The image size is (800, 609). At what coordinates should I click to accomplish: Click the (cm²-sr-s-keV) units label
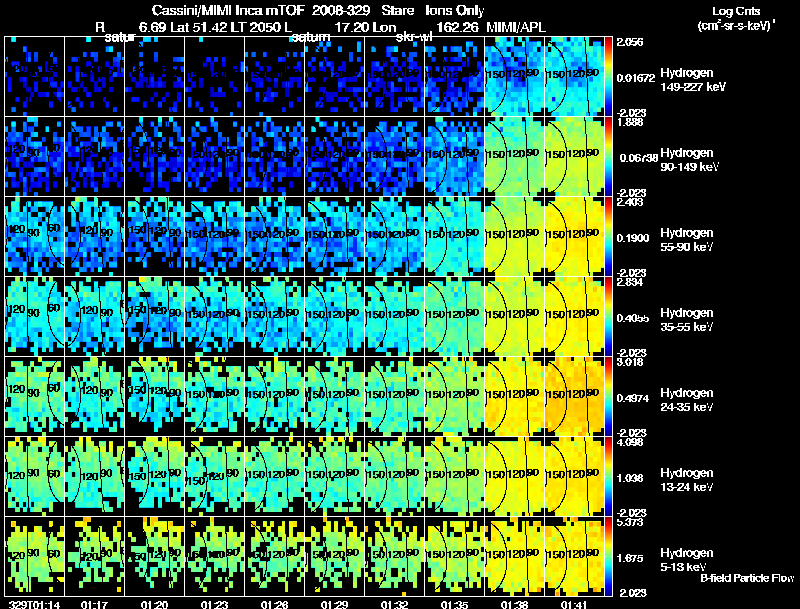click(x=737, y=25)
